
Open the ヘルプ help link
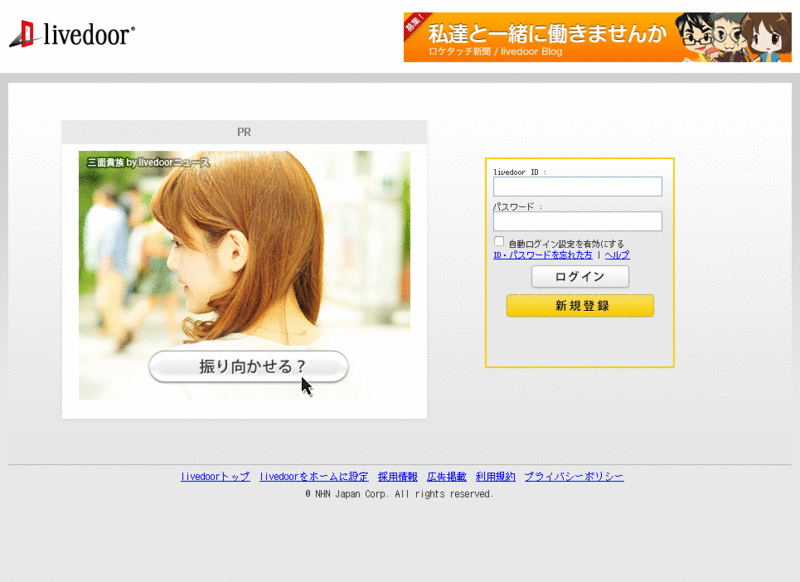point(617,255)
